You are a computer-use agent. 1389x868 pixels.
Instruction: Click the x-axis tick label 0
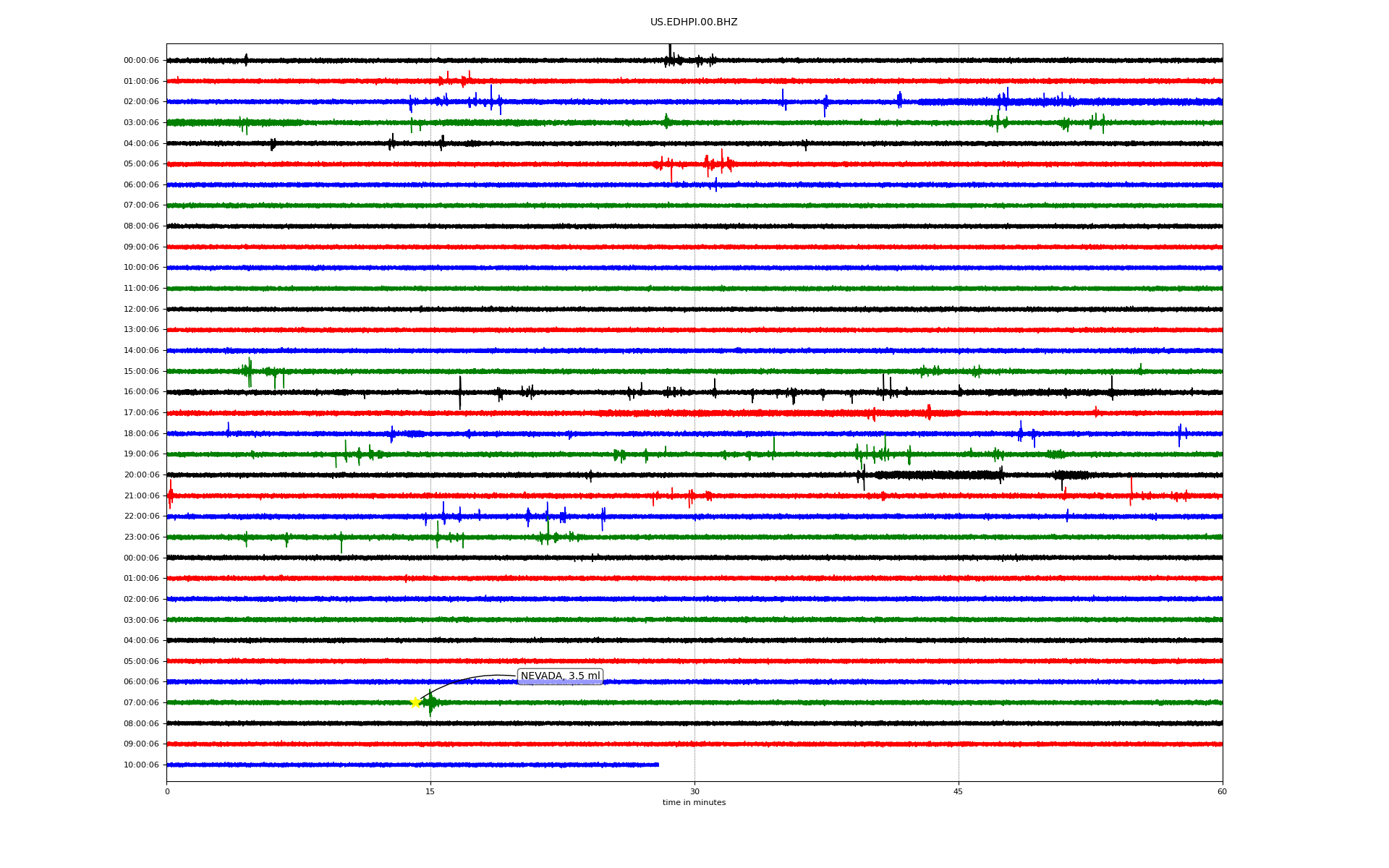(x=167, y=791)
